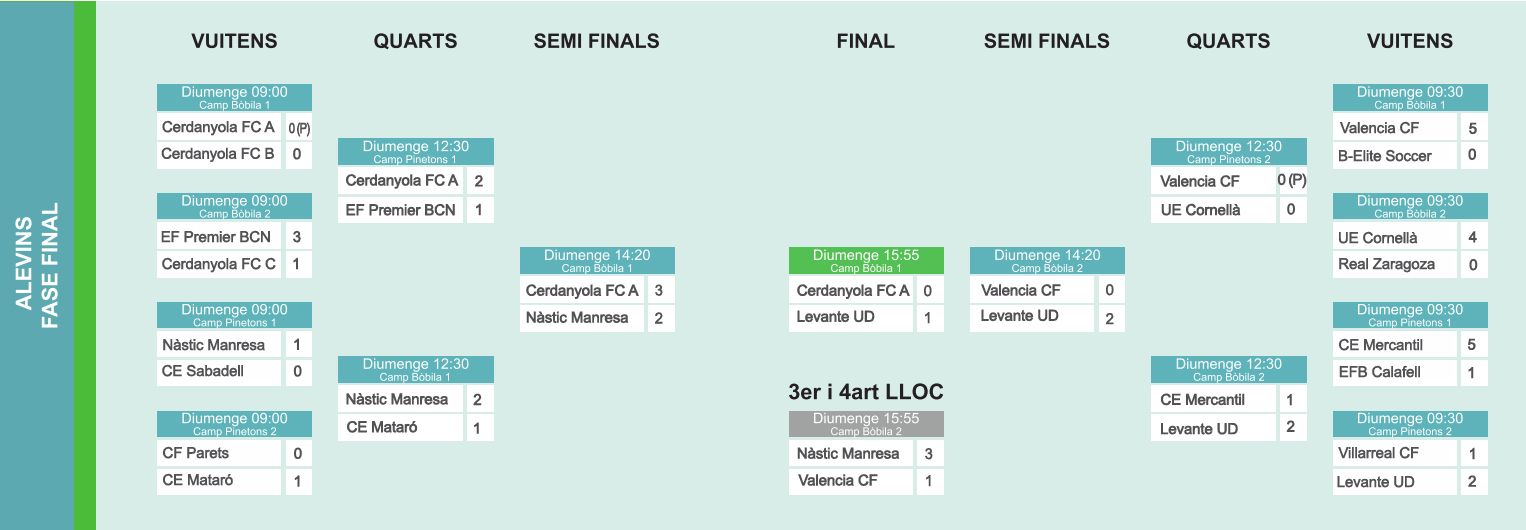Open the gray 3er i 4art LLOC match header

pyautogui.click(x=866, y=424)
